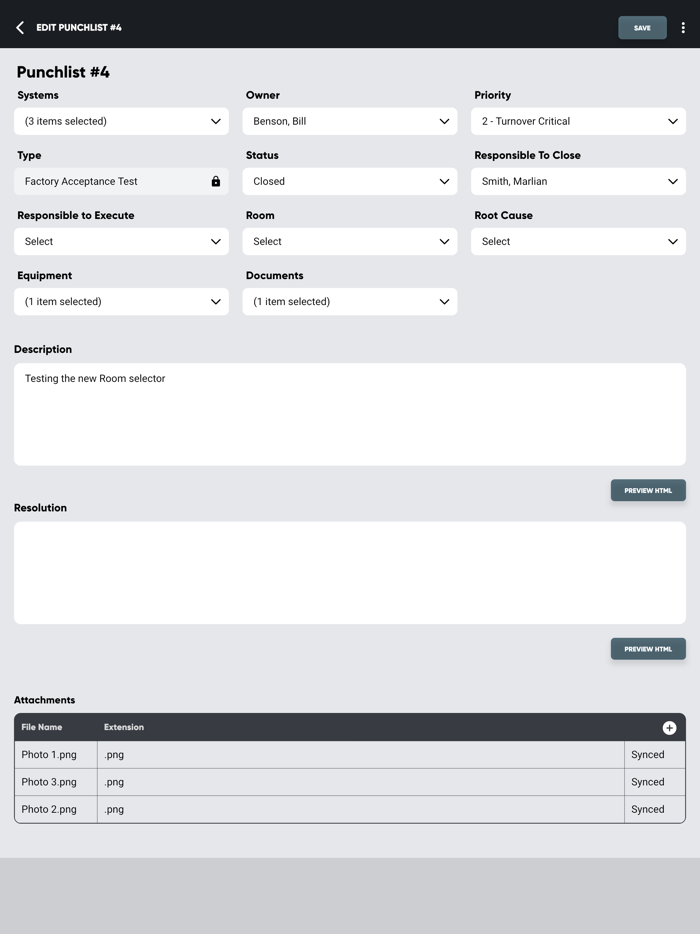Screen dimensions: 700x934
Task: Go back using the back arrow
Action: click(20, 28)
